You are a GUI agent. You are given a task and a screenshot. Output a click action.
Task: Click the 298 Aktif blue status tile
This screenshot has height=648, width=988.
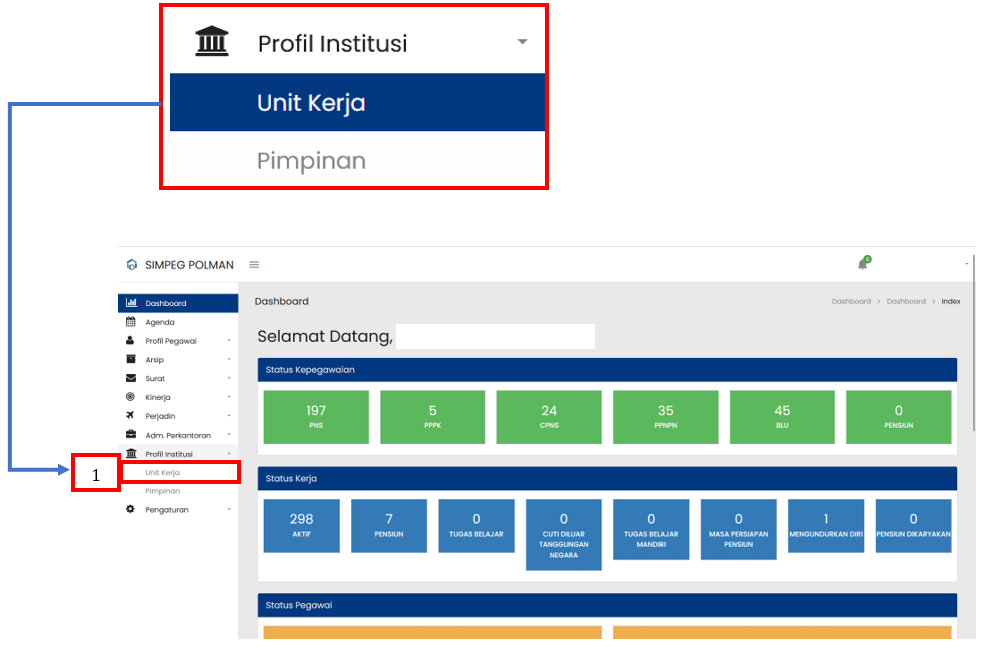(x=301, y=526)
